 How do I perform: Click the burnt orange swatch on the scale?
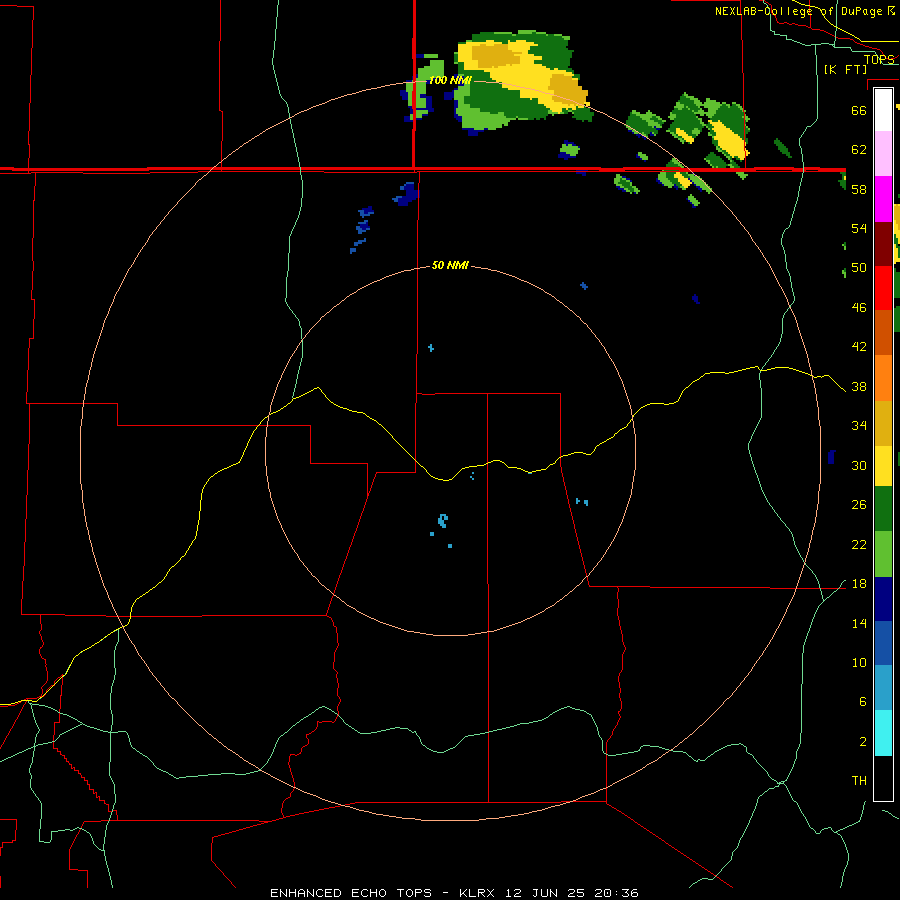coord(883,332)
